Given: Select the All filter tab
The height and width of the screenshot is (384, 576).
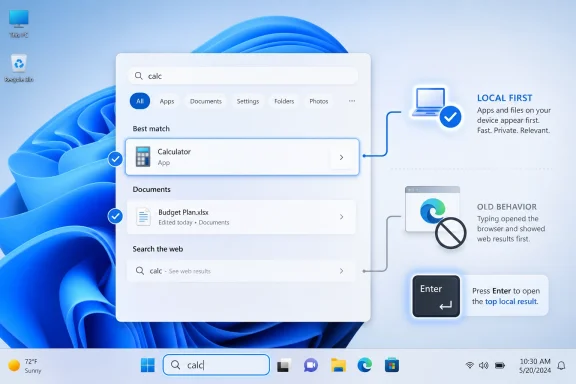Looking at the screenshot, I should click(x=140, y=101).
